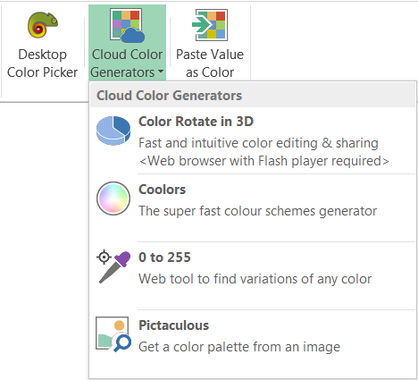Select the Coolors menu entry
Image resolution: width=418 pixels, height=380 pixels.
click(253, 208)
